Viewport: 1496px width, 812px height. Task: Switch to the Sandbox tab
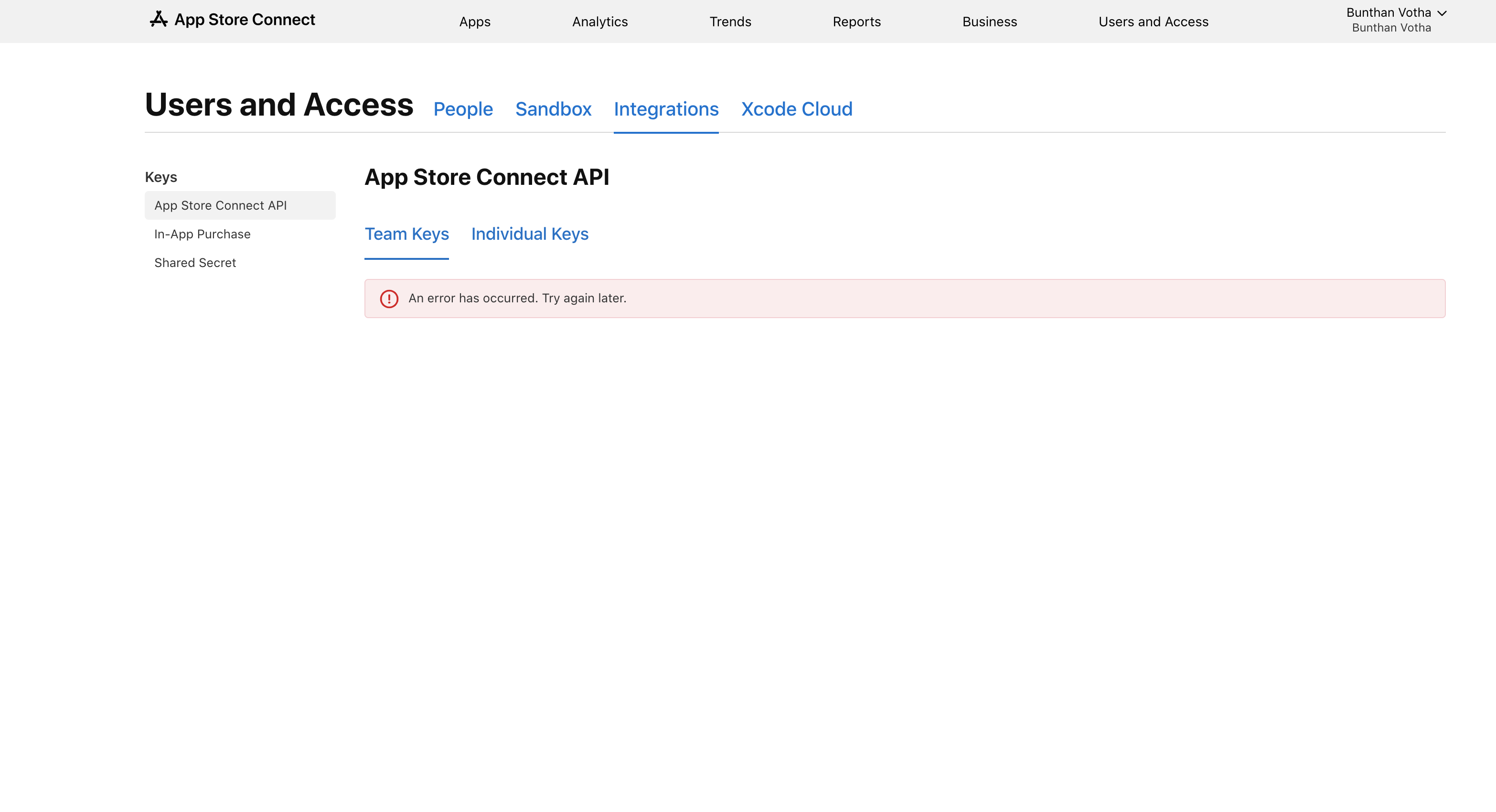(x=553, y=109)
